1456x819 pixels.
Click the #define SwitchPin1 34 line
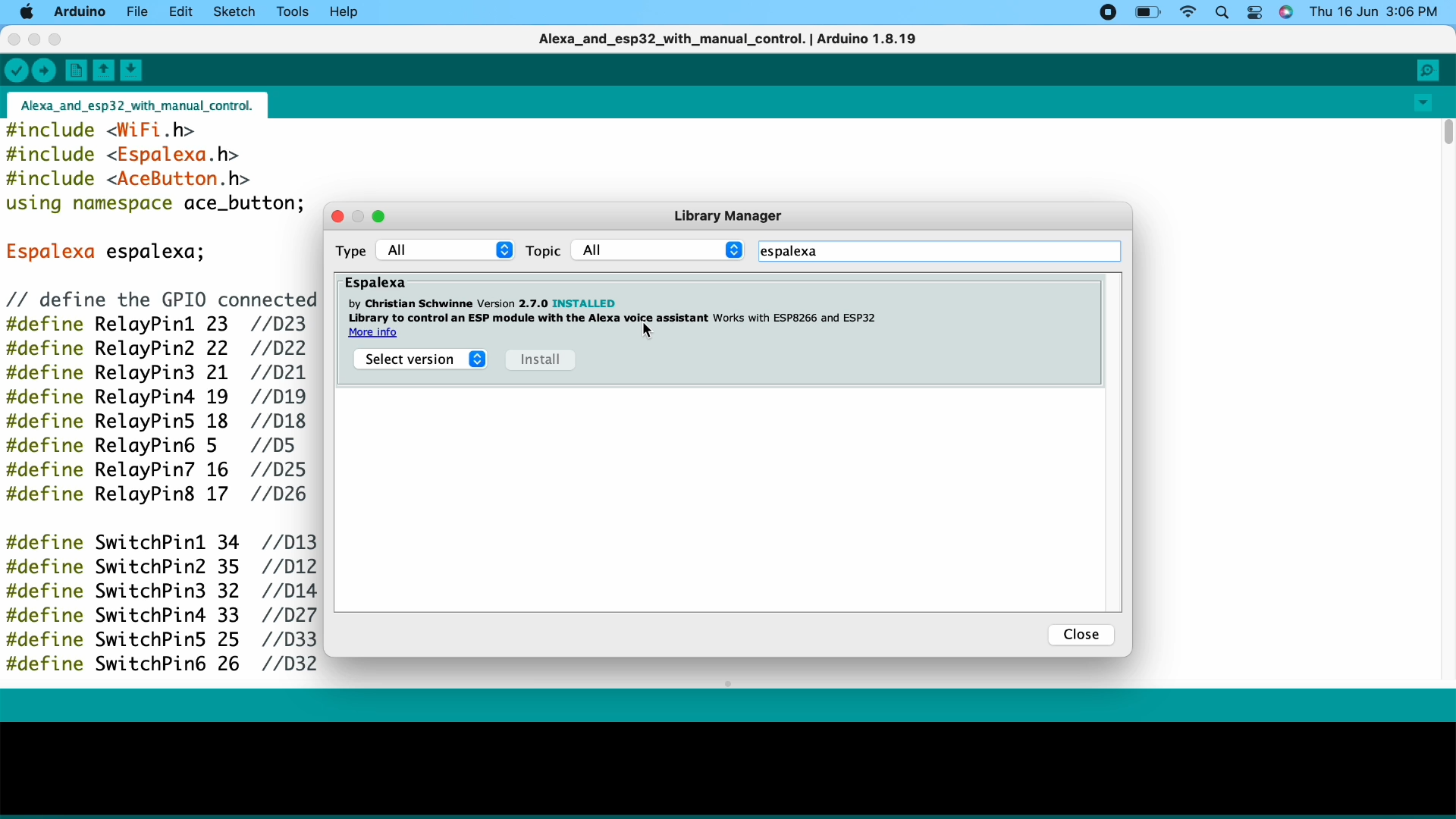pyautogui.click(x=162, y=544)
